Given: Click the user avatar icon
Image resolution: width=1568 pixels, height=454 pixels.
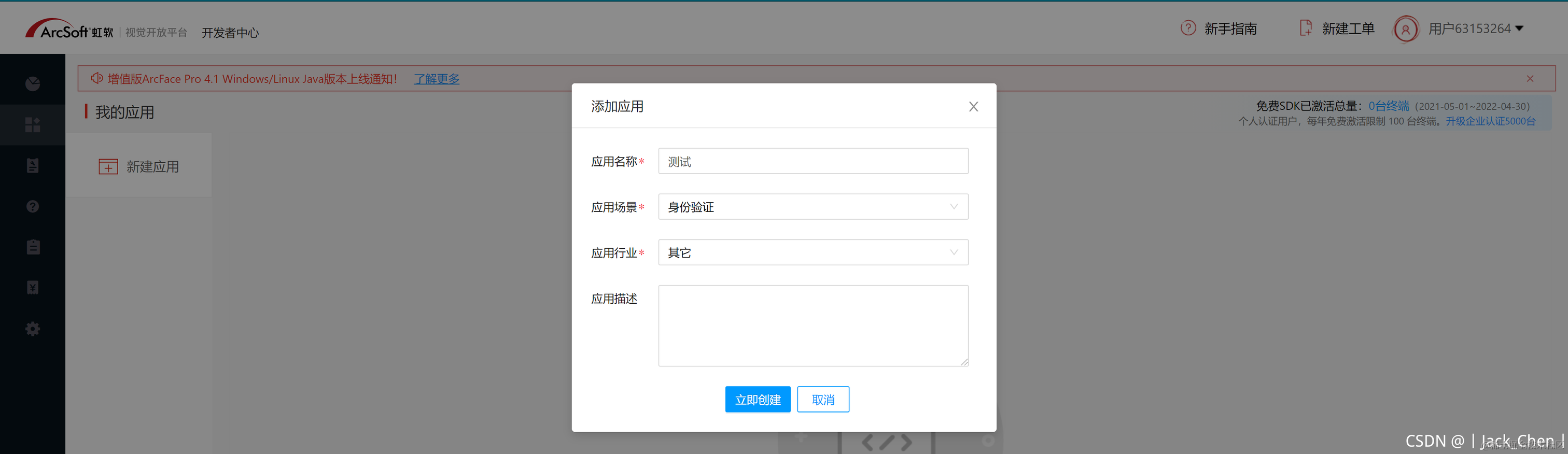Looking at the screenshot, I should point(1406,29).
